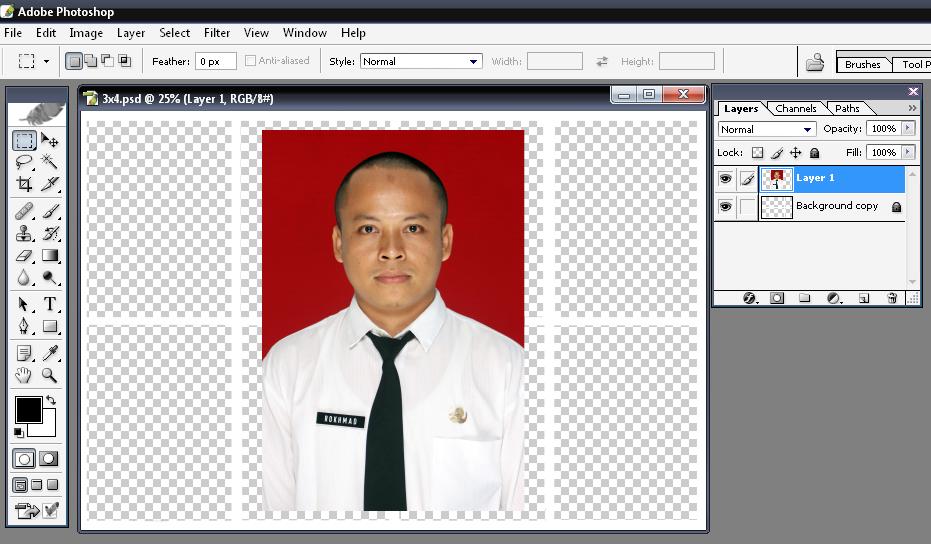This screenshot has width=931, height=544.
Task: Select the Clone Stamp tool
Action: (x=24, y=233)
